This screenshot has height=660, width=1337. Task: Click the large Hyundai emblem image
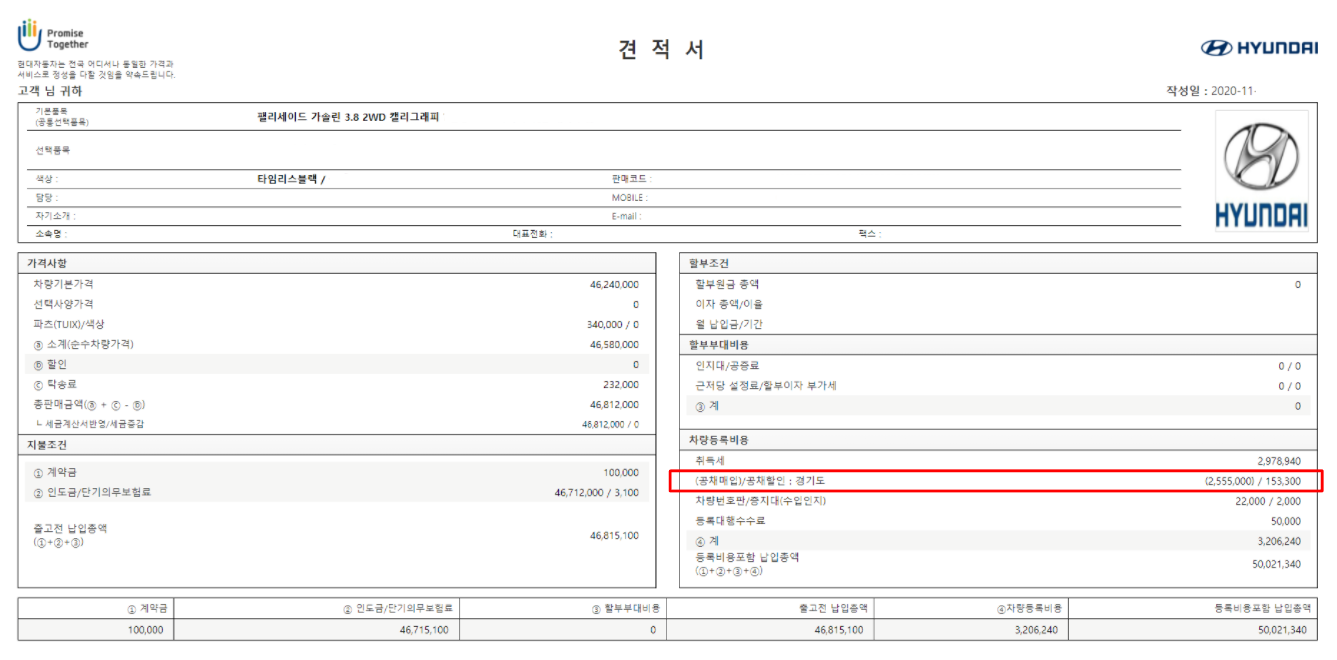point(1261,170)
